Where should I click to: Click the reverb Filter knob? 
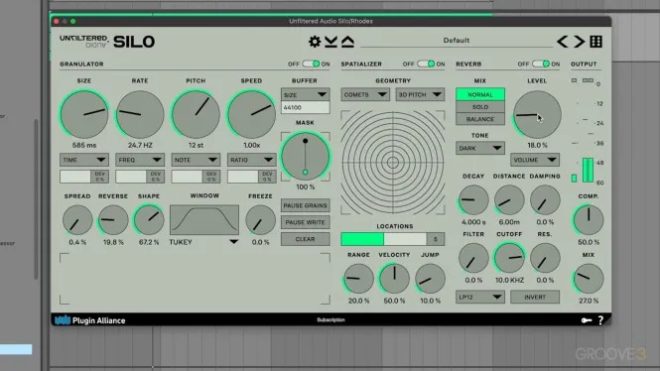[474, 258]
